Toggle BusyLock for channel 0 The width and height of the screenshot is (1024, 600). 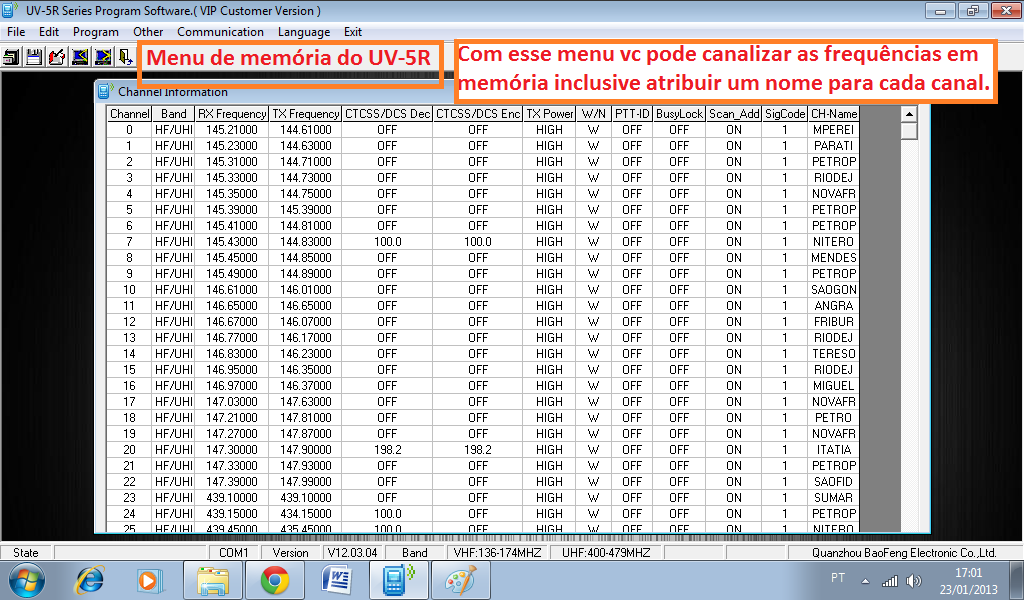[x=679, y=130]
